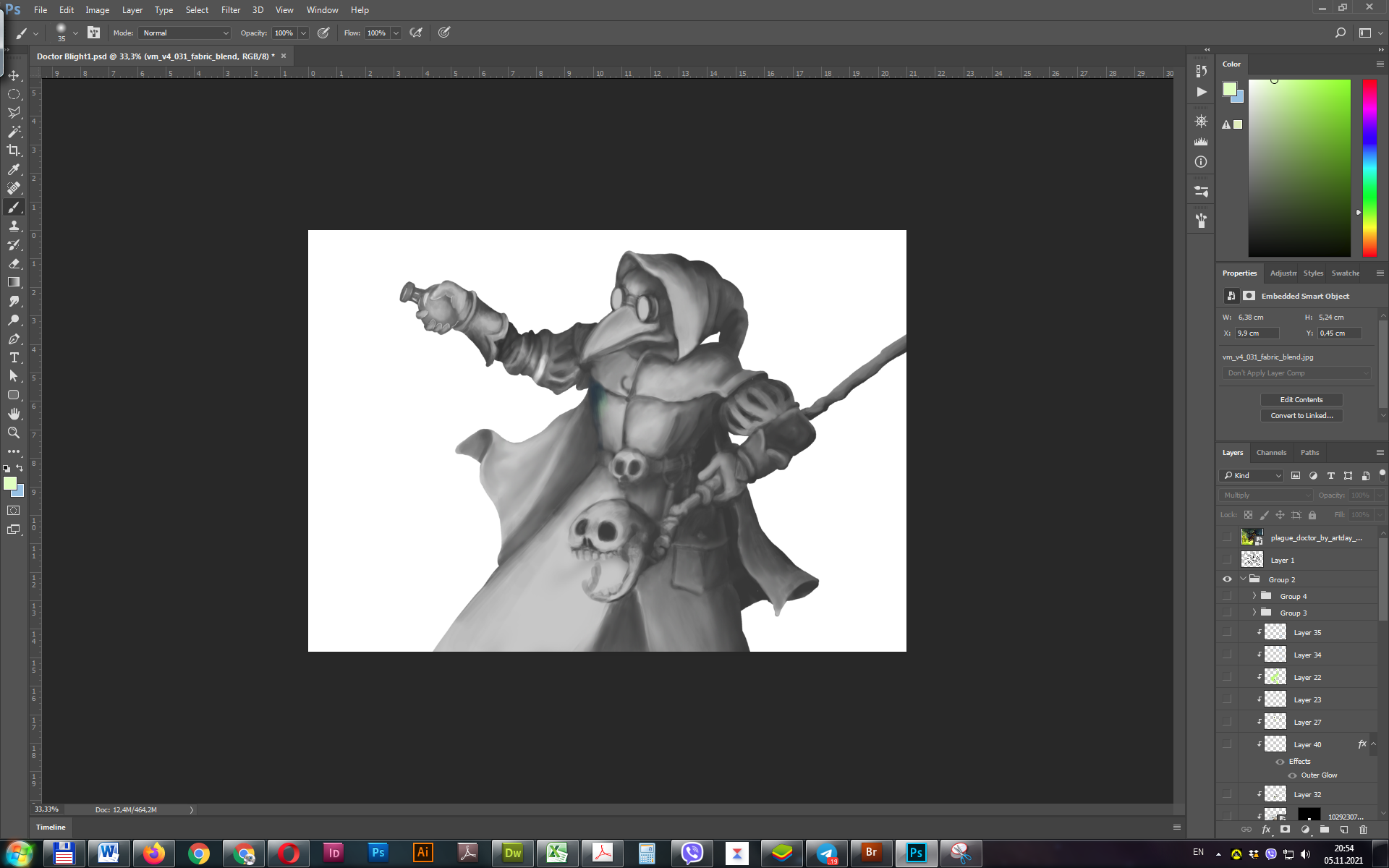
Task: Open the Layer menu
Action: pos(132,10)
